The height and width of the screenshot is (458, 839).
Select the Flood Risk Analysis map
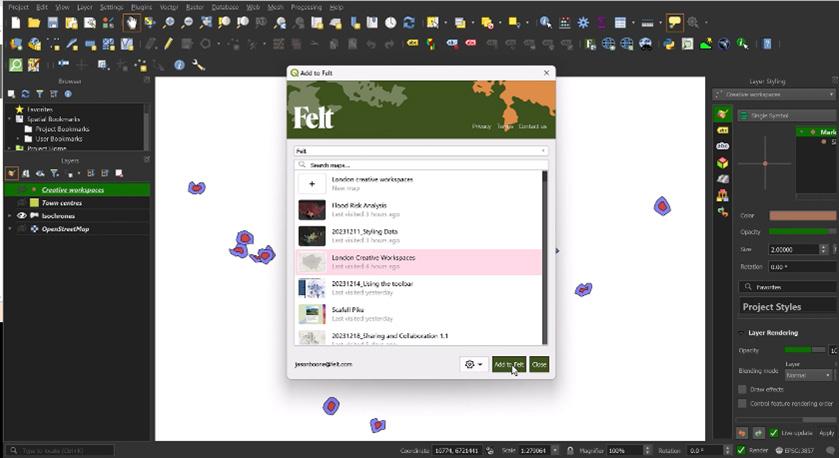[418, 210]
